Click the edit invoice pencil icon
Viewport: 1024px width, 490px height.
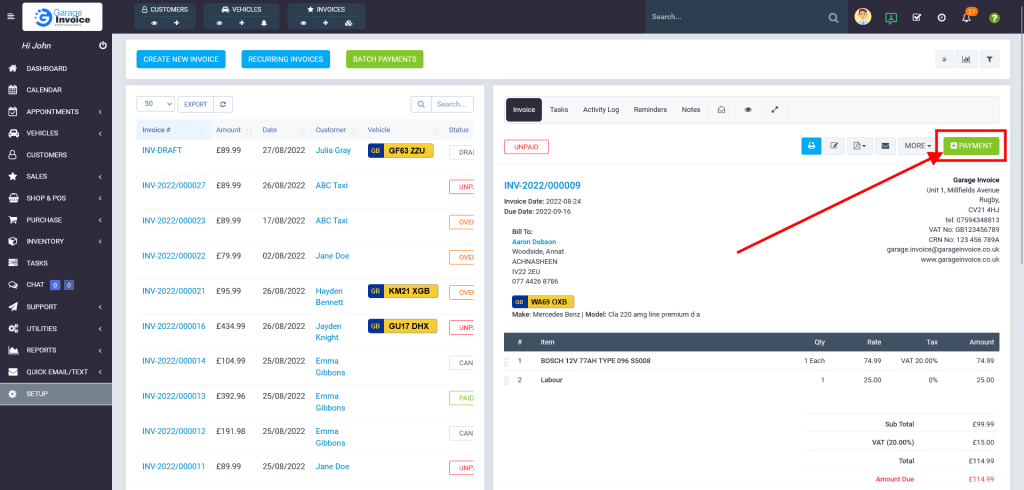tap(835, 146)
